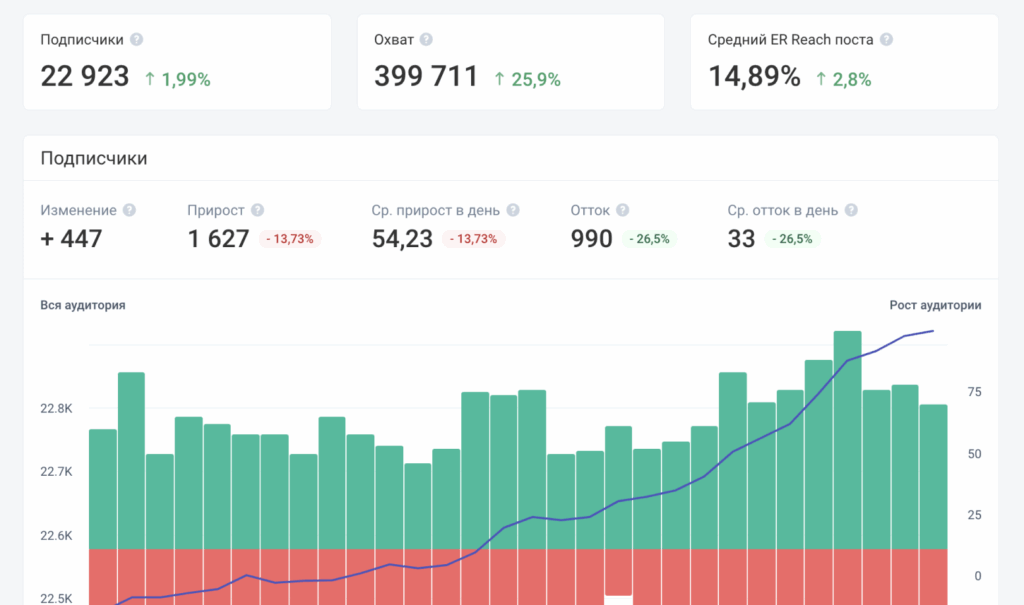
Task: Click help icon for Ср. отток в день
Action: pyautogui.click(x=851, y=211)
